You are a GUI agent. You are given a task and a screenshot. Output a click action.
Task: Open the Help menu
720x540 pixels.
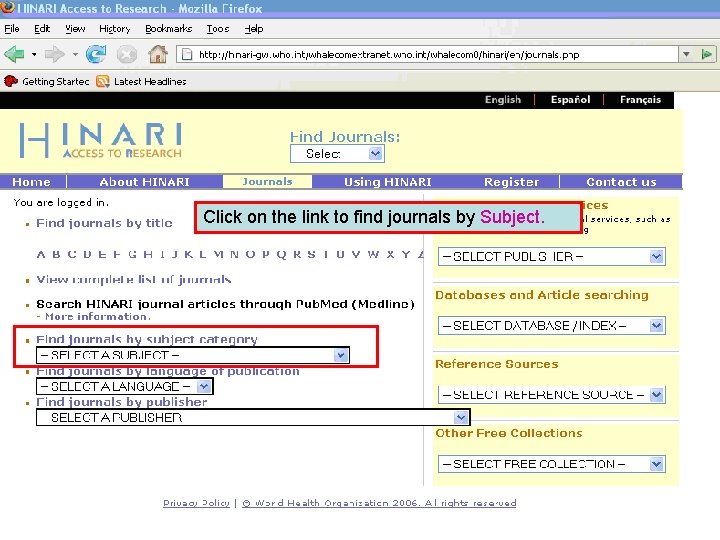click(253, 29)
